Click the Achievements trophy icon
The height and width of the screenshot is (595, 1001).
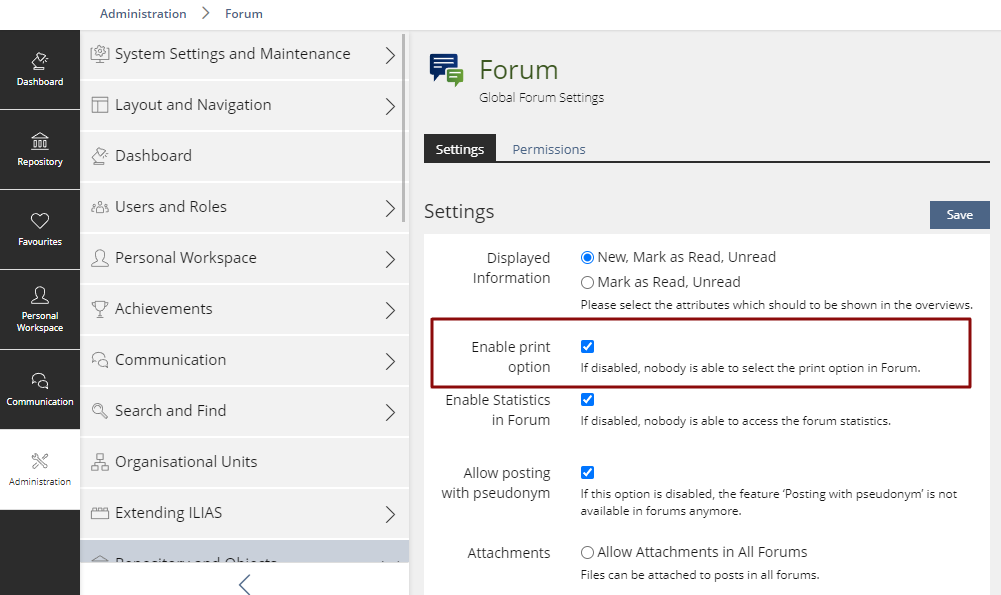[100, 309]
